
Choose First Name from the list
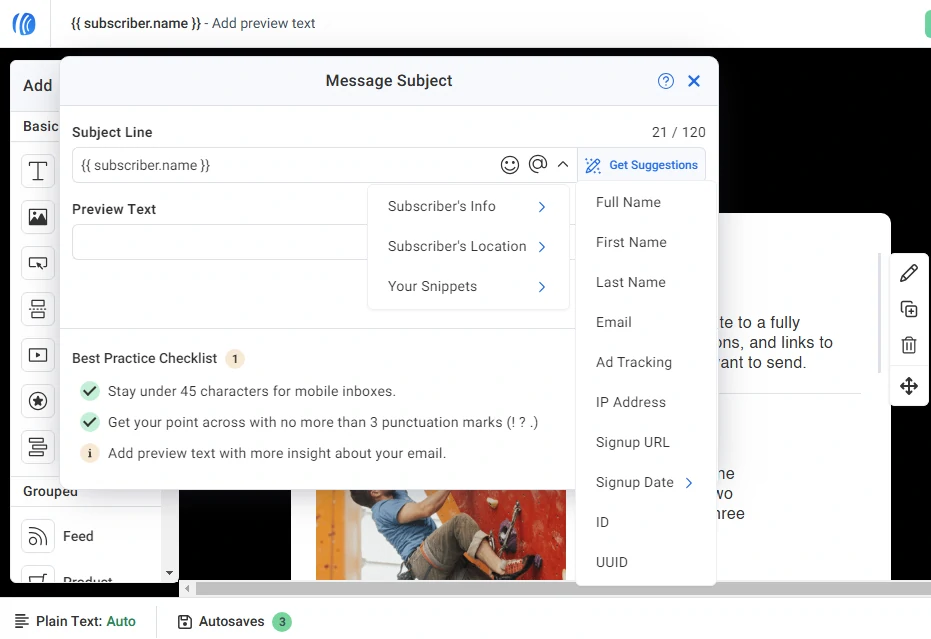(631, 242)
